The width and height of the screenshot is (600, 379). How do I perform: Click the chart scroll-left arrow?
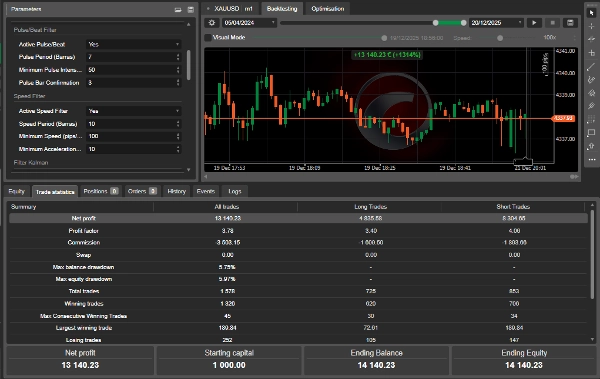pyautogui.click(x=206, y=176)
